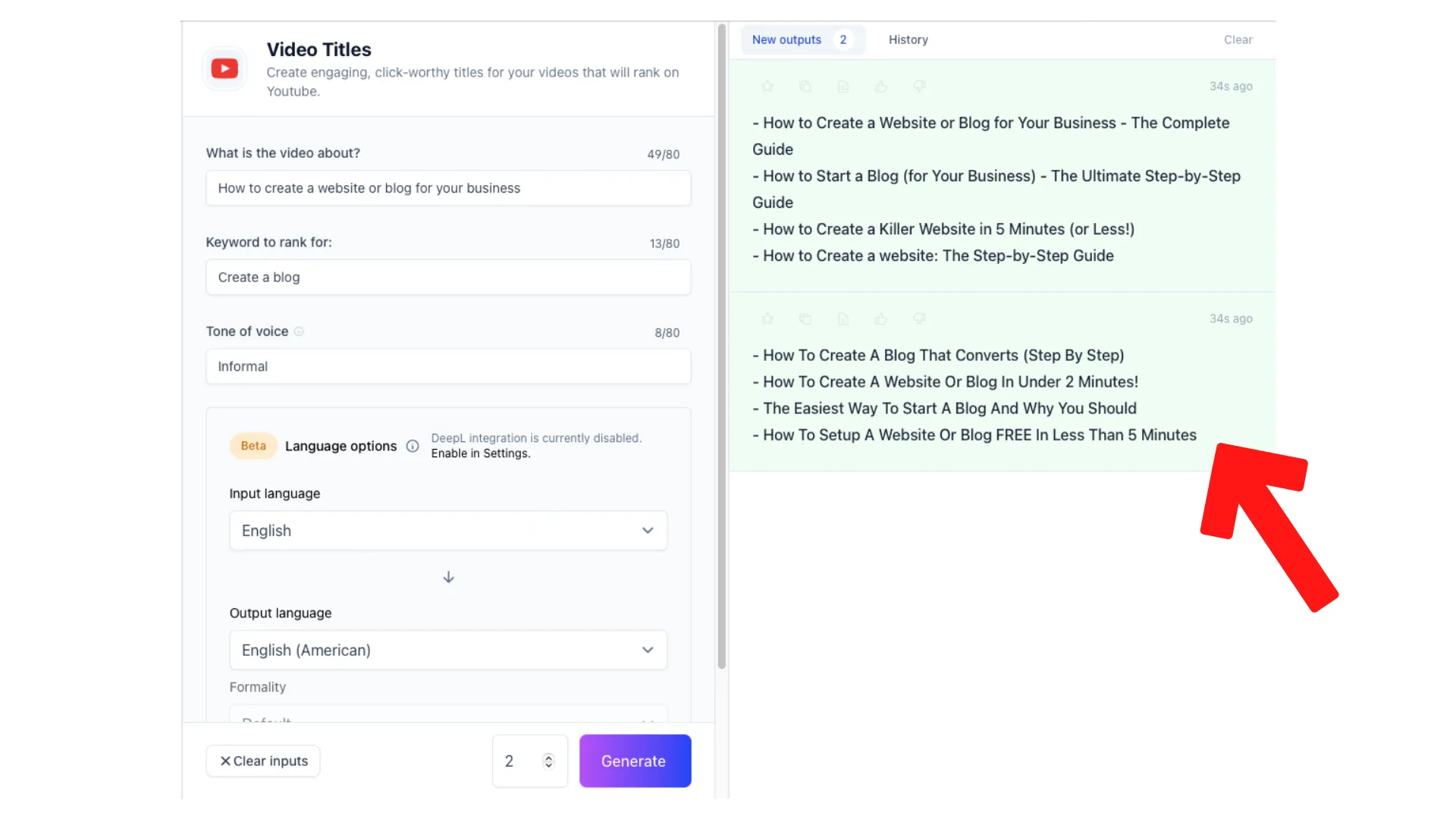The width and height of the screenshot is (1456, 819).
Task: Clear all inputs with Clear inputs
Action: coord(262,761)
